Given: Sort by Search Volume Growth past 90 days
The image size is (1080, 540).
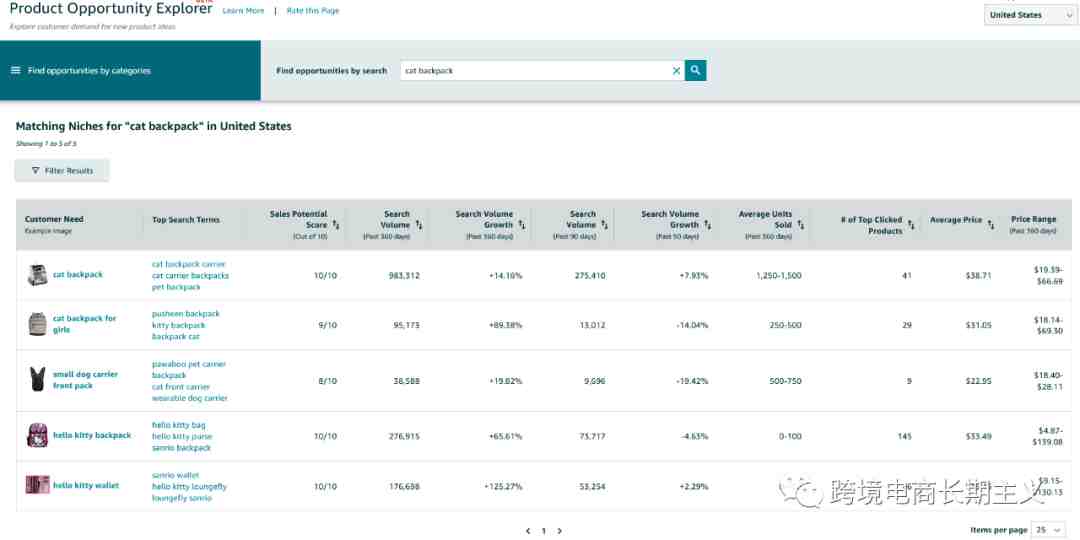Looking at the screenshot, I should click(x=707, y=225).
